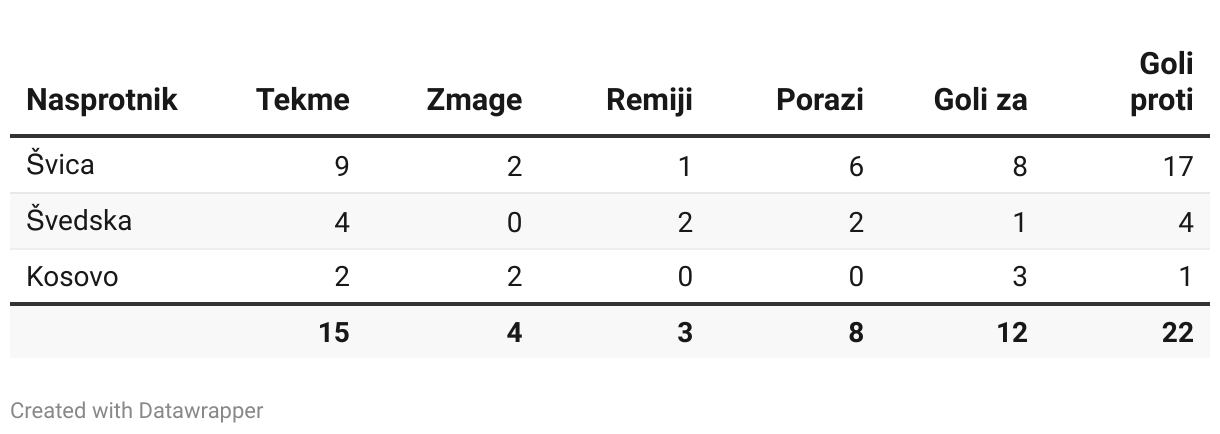Select Švica's Goli proti value 17

pyautogui.click(x=1178, y=165)
